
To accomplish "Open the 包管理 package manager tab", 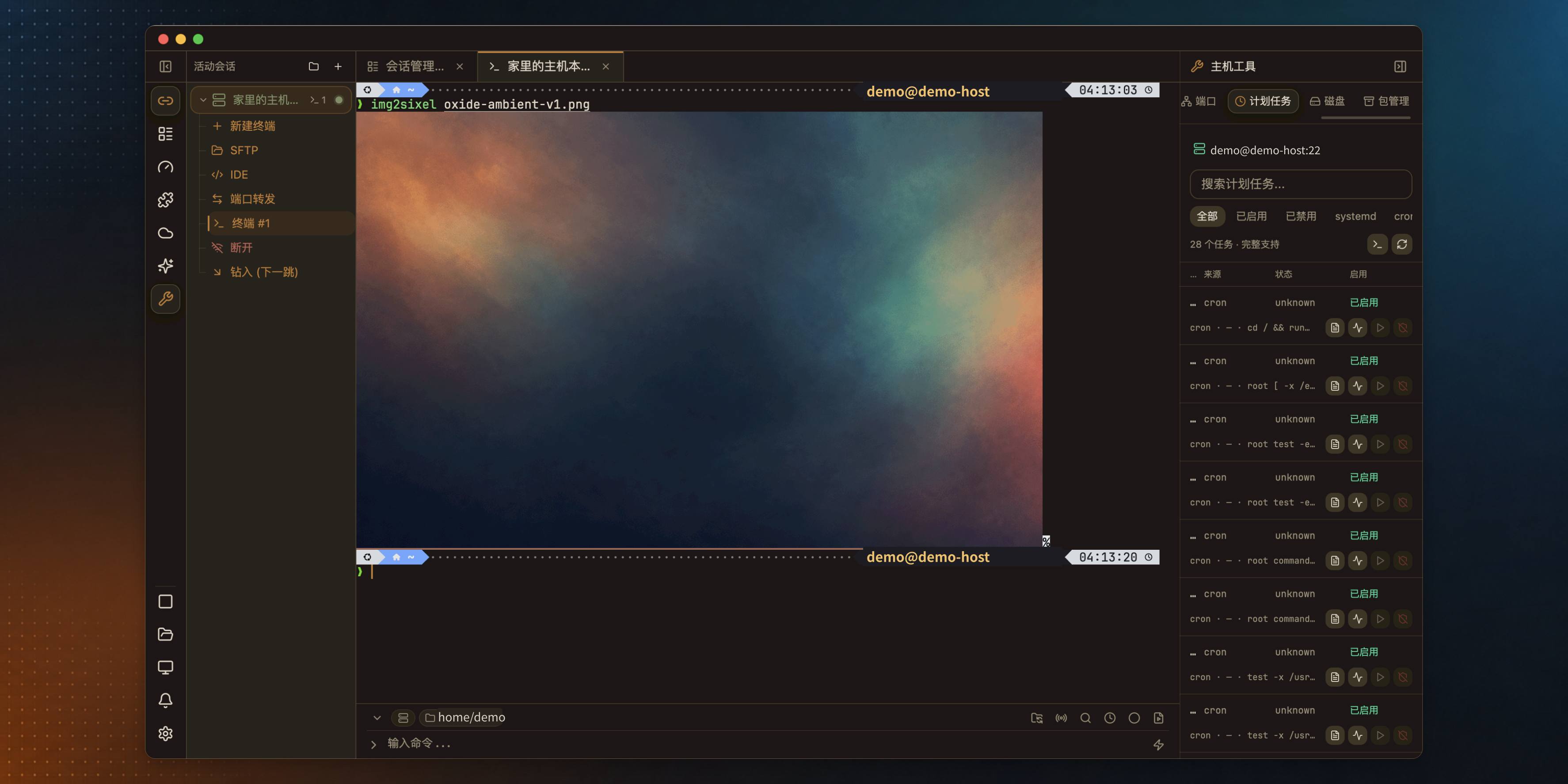I will (x=1386, y=101).
